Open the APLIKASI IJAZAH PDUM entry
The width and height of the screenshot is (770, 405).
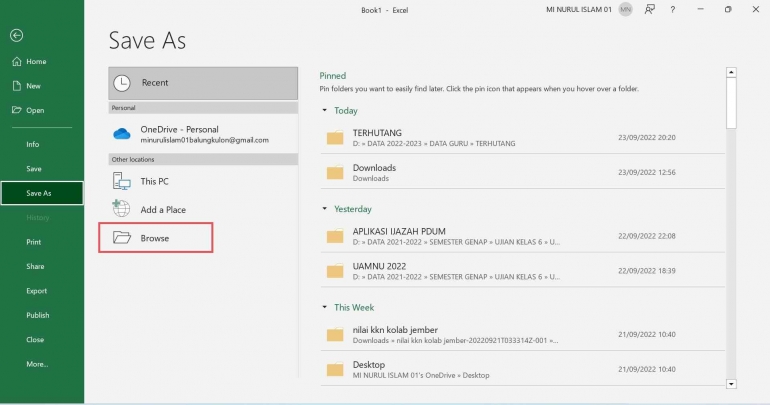[x=522, y=236]
